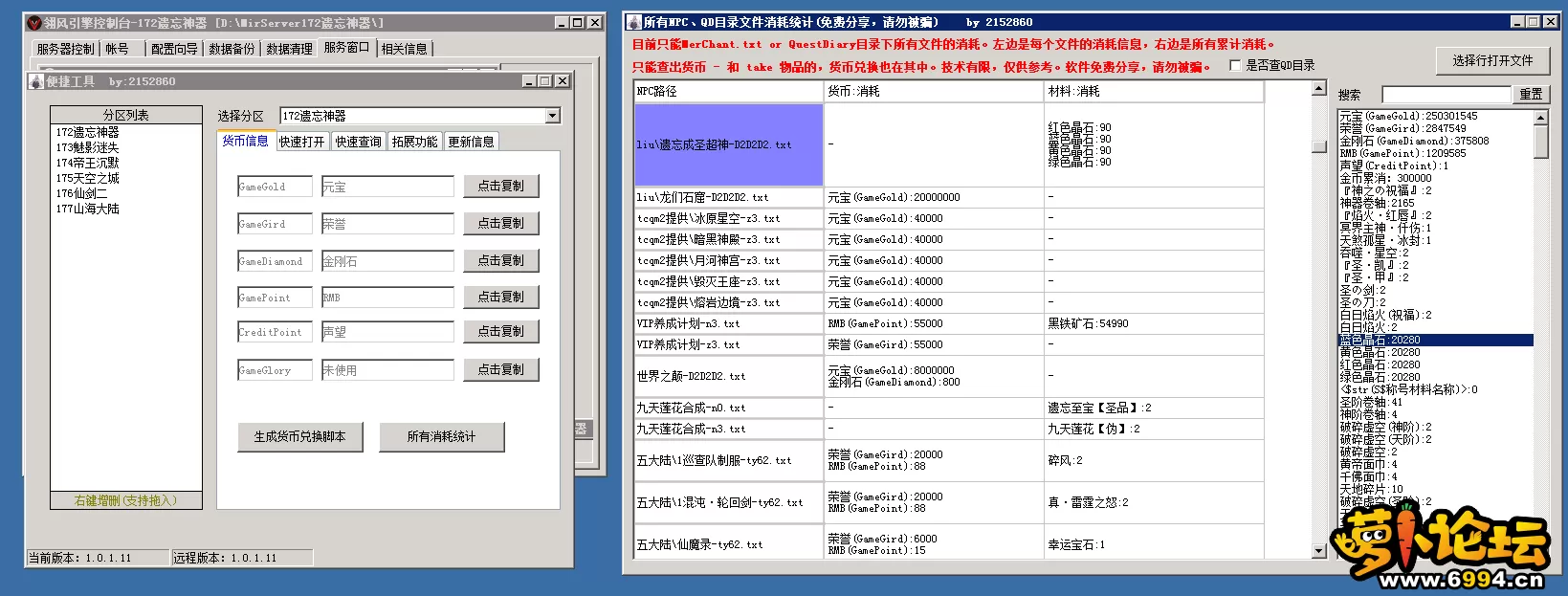Select 173魅影迷失 in the partition list
The image size is (1568, 596).
click(88, 147)
